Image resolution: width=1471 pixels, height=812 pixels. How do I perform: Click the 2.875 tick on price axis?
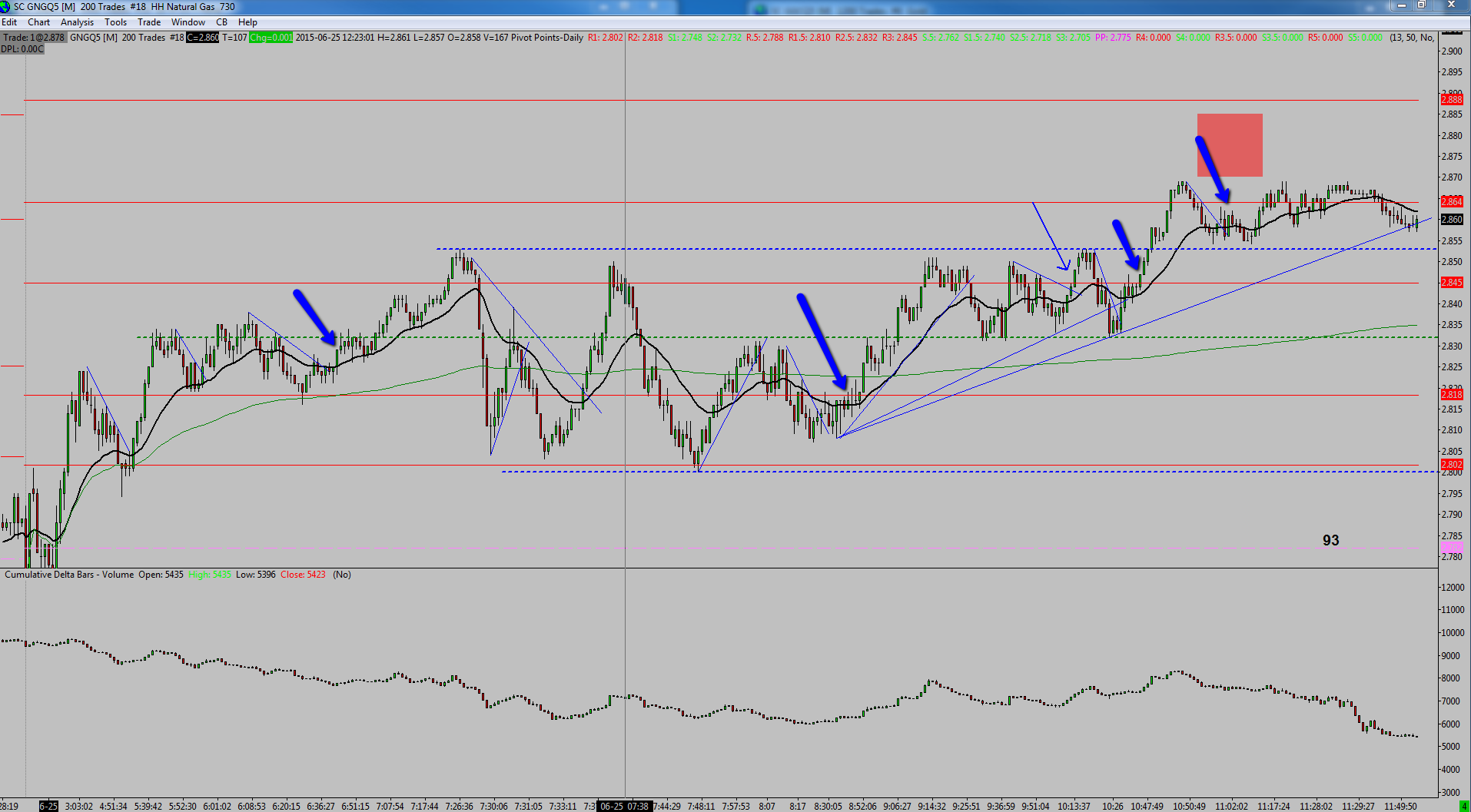(x=1452, y=157)
